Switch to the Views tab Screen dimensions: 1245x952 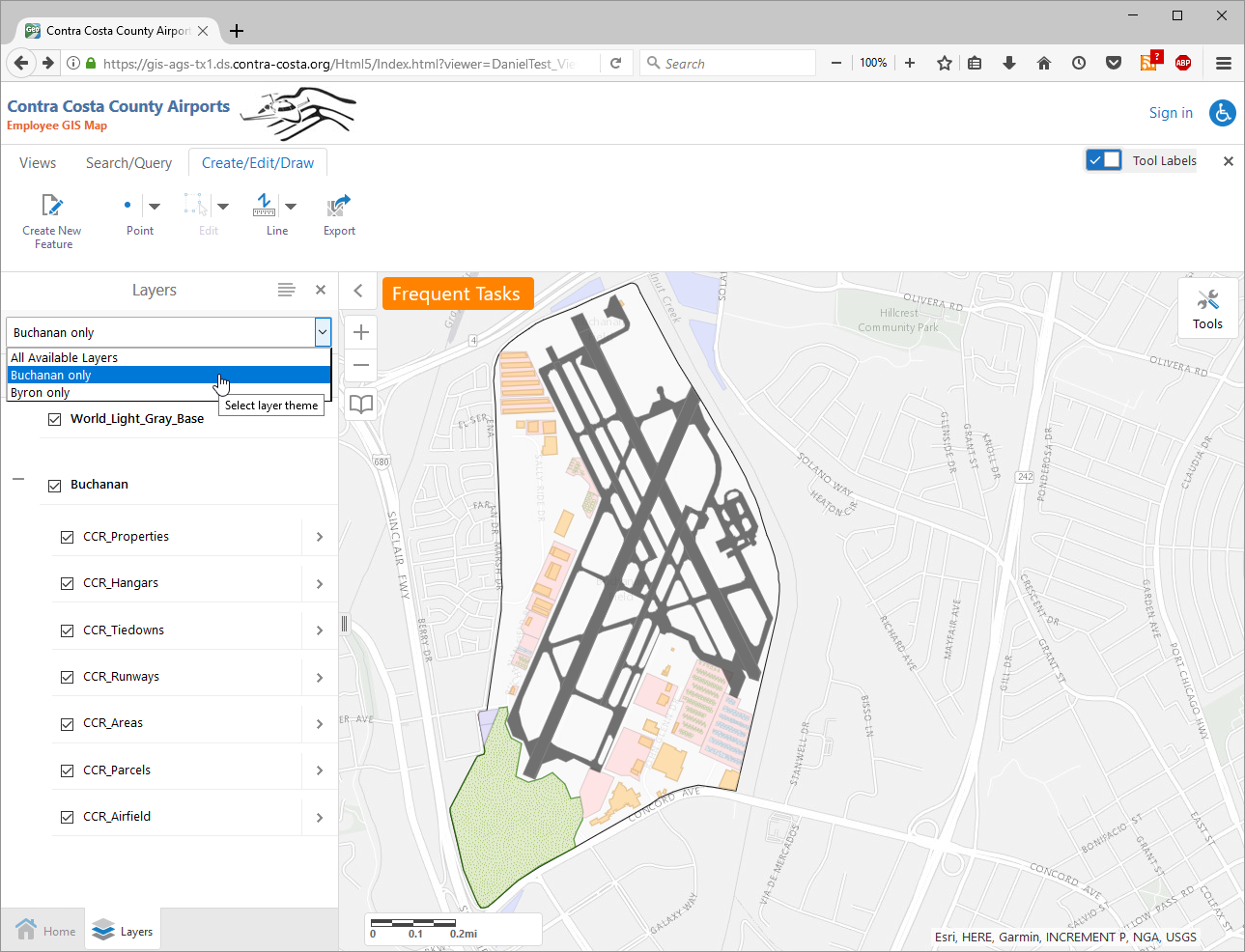(x=38, y=163)
